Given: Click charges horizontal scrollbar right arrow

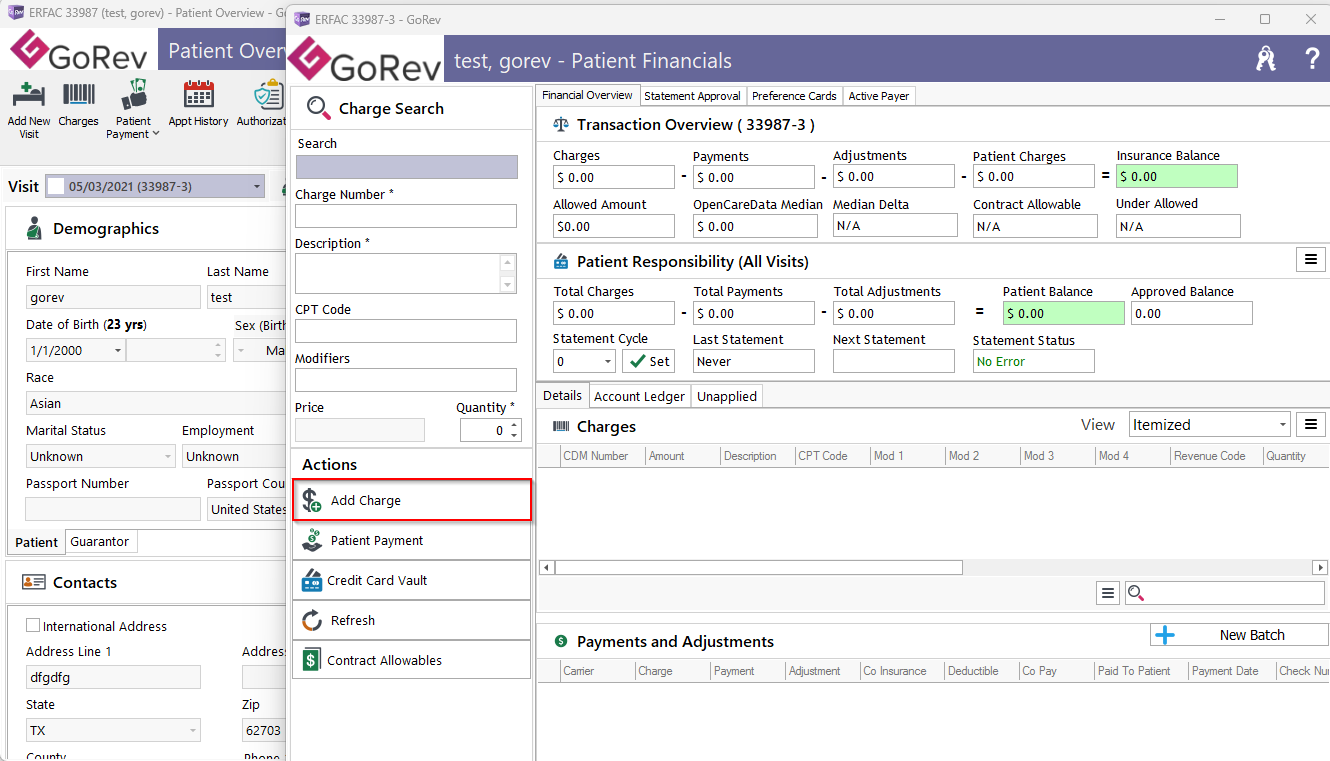Looking at the screenshot, I should point(1320,567).
